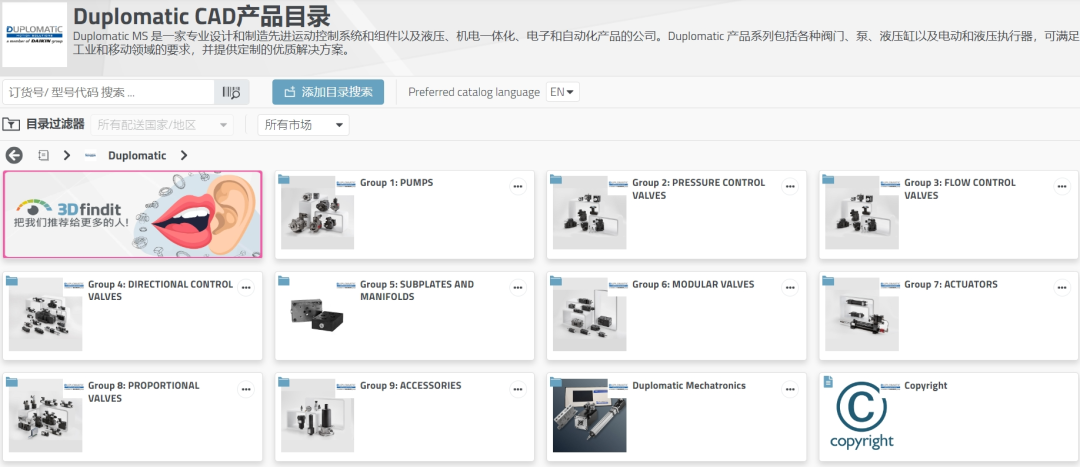Click the Preferred catalog language label
Viewport: 1080px width, 467px height.
tap(474, 92)
